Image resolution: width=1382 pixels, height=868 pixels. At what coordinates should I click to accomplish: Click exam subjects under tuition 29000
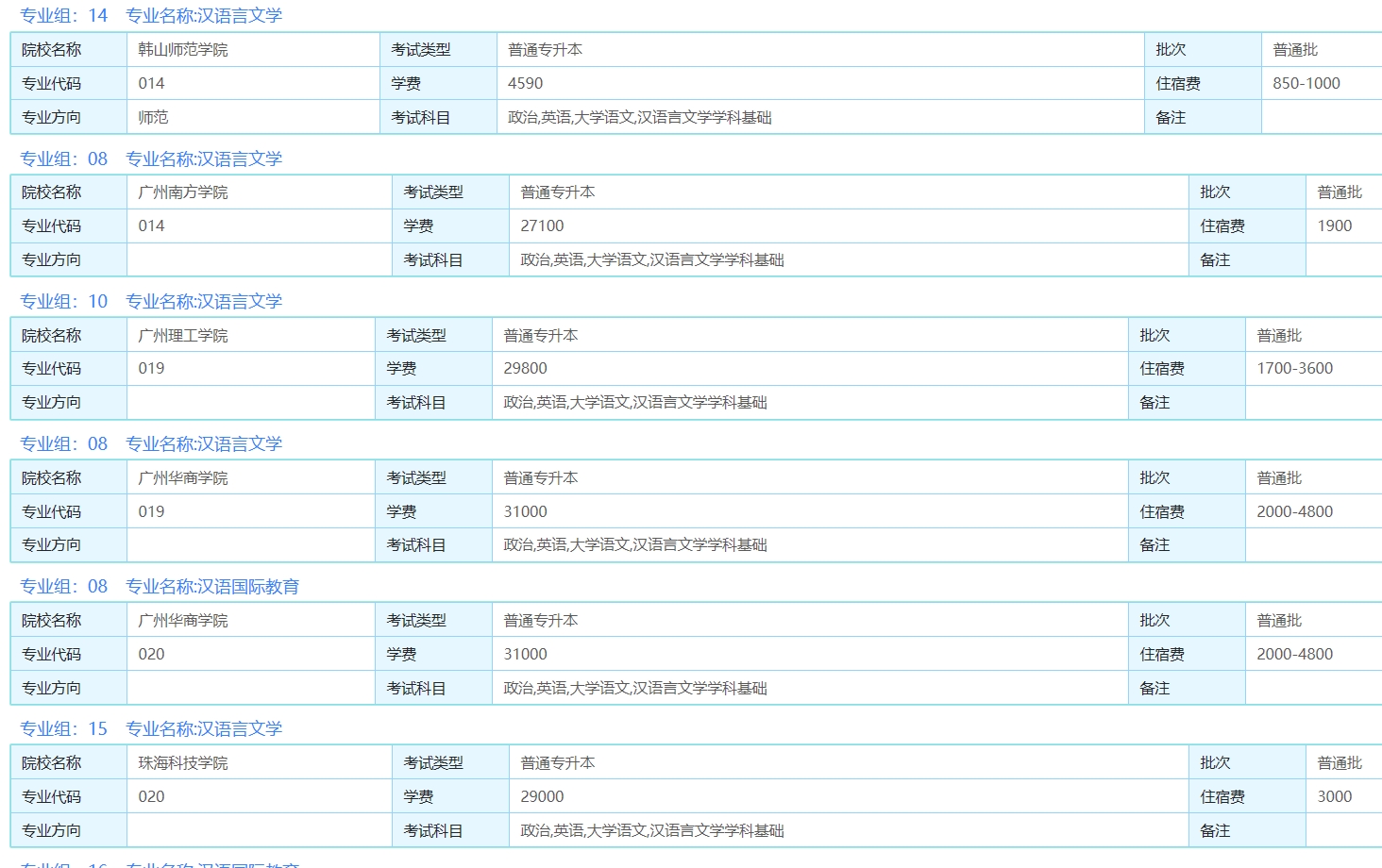coord(652,830)
